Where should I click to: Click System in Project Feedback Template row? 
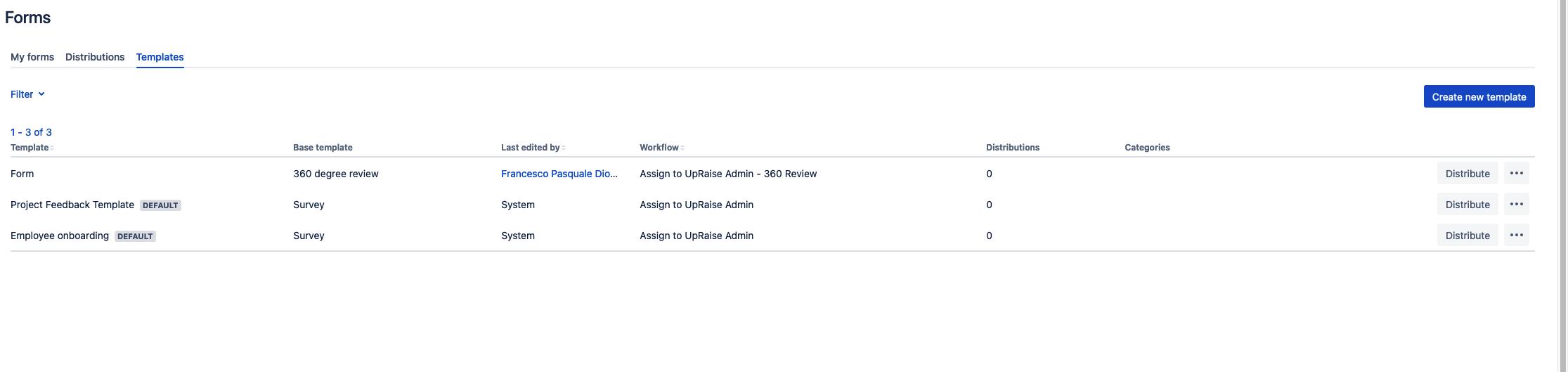coord(518,205)
